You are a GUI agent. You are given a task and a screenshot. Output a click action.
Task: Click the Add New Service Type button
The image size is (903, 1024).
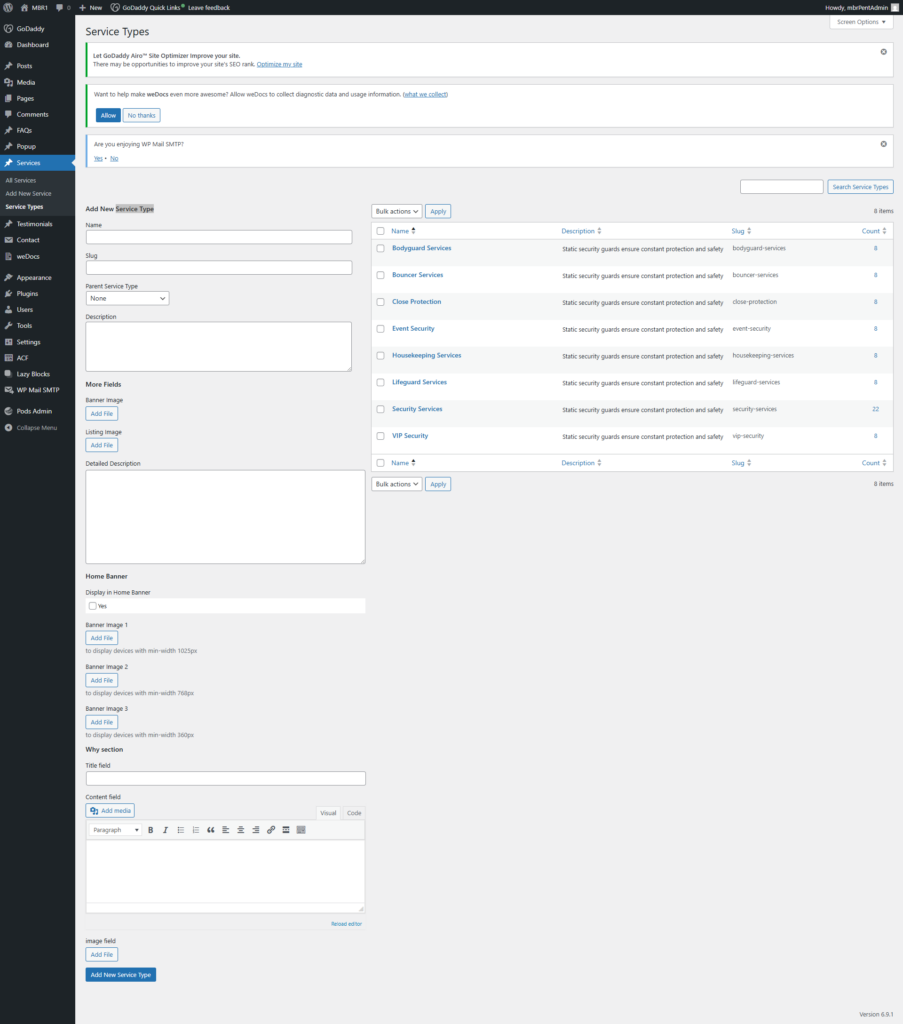(120, 974)
